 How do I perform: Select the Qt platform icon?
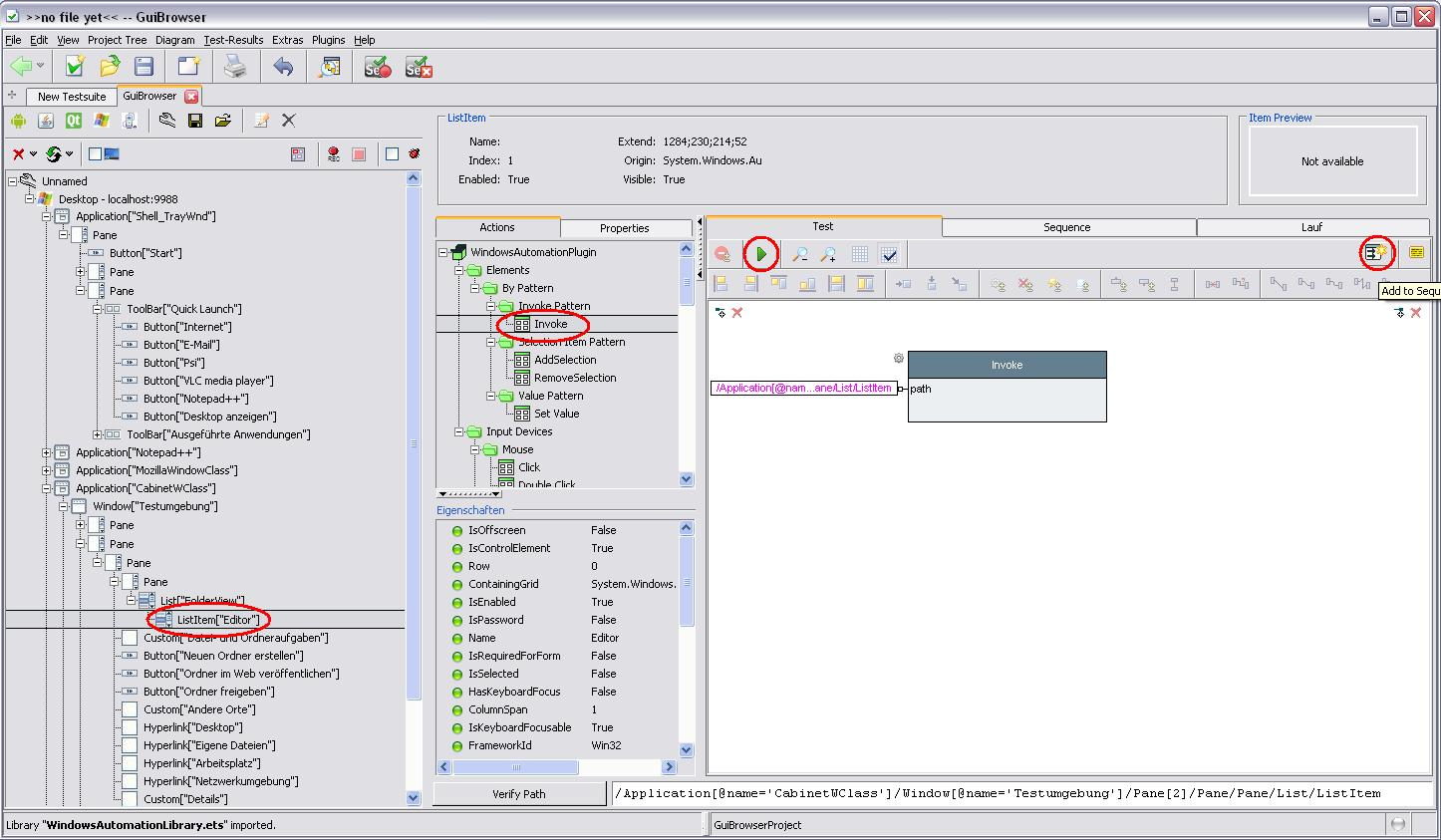(x=74, y=121)
